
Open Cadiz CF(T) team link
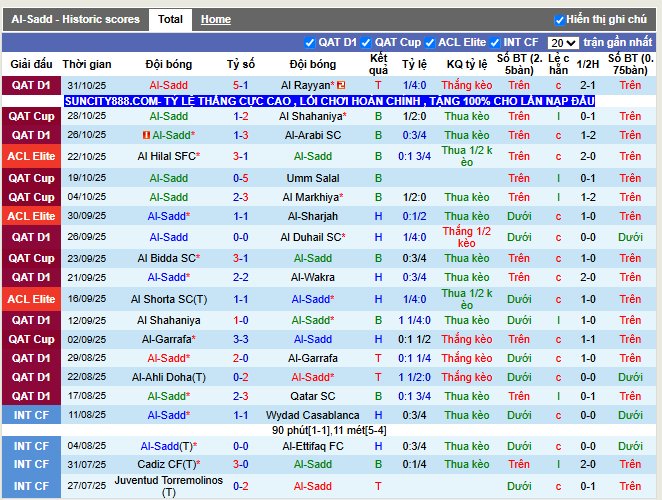pos(168,464)
